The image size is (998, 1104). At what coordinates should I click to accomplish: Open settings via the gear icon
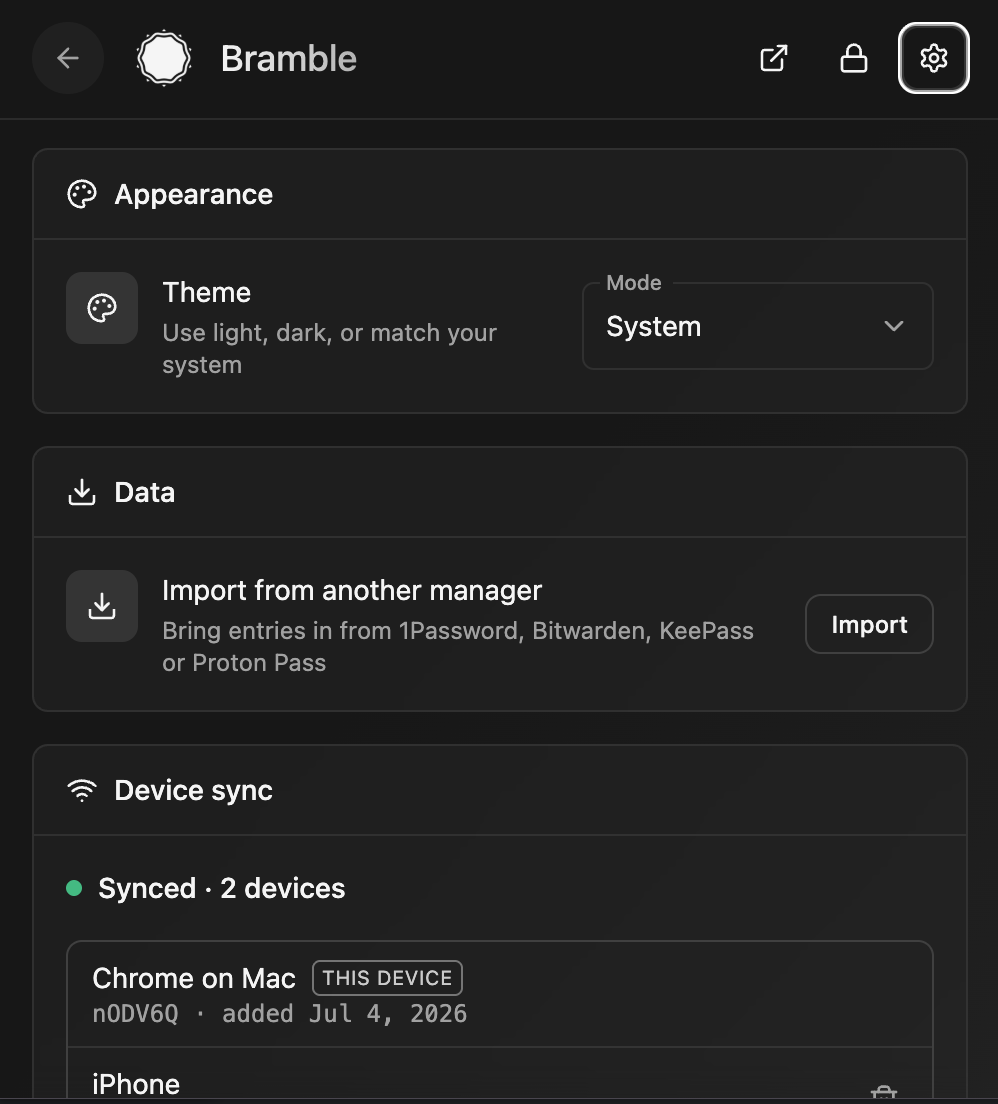(x=934, y=58)
